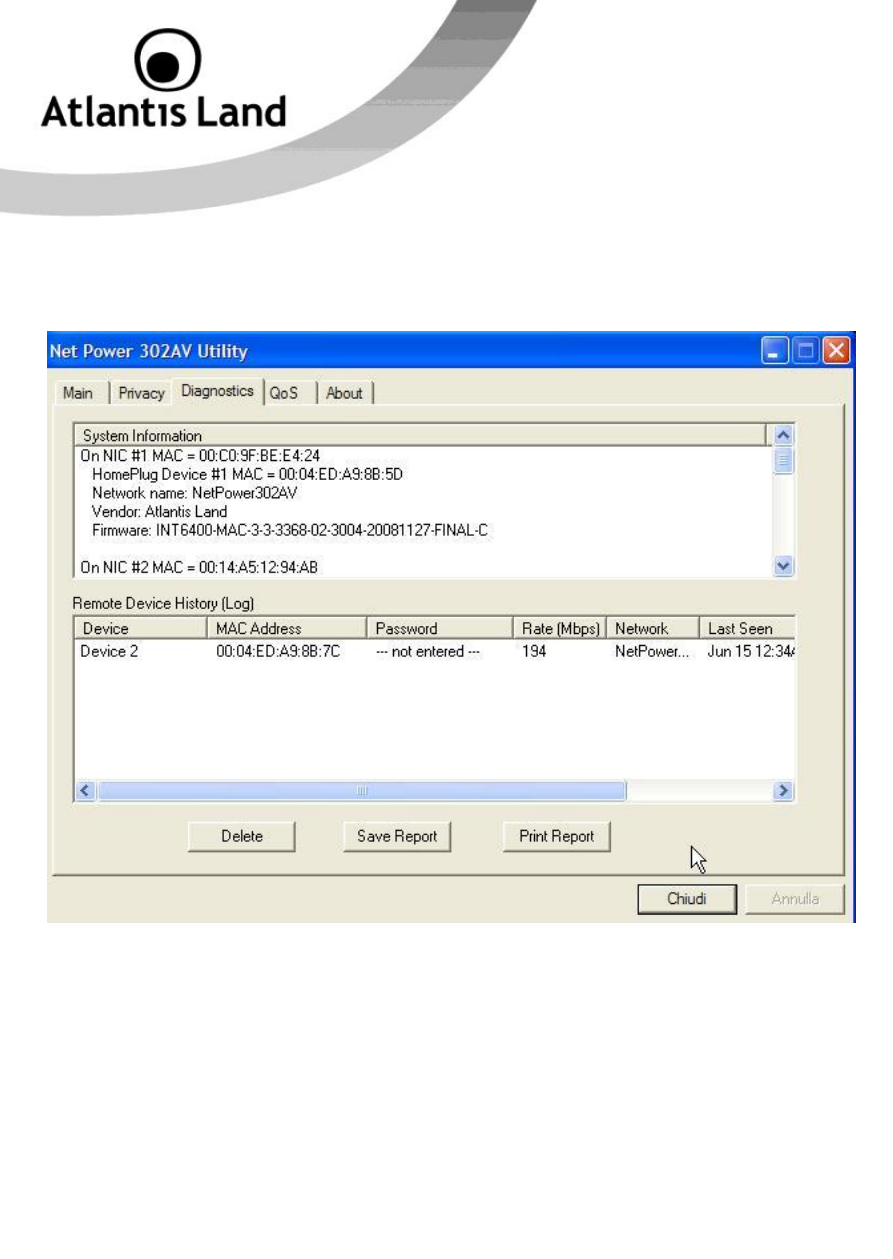Sort log by Device column header
This screenshot has height=1259, width=893.
[x=141, y=629]
